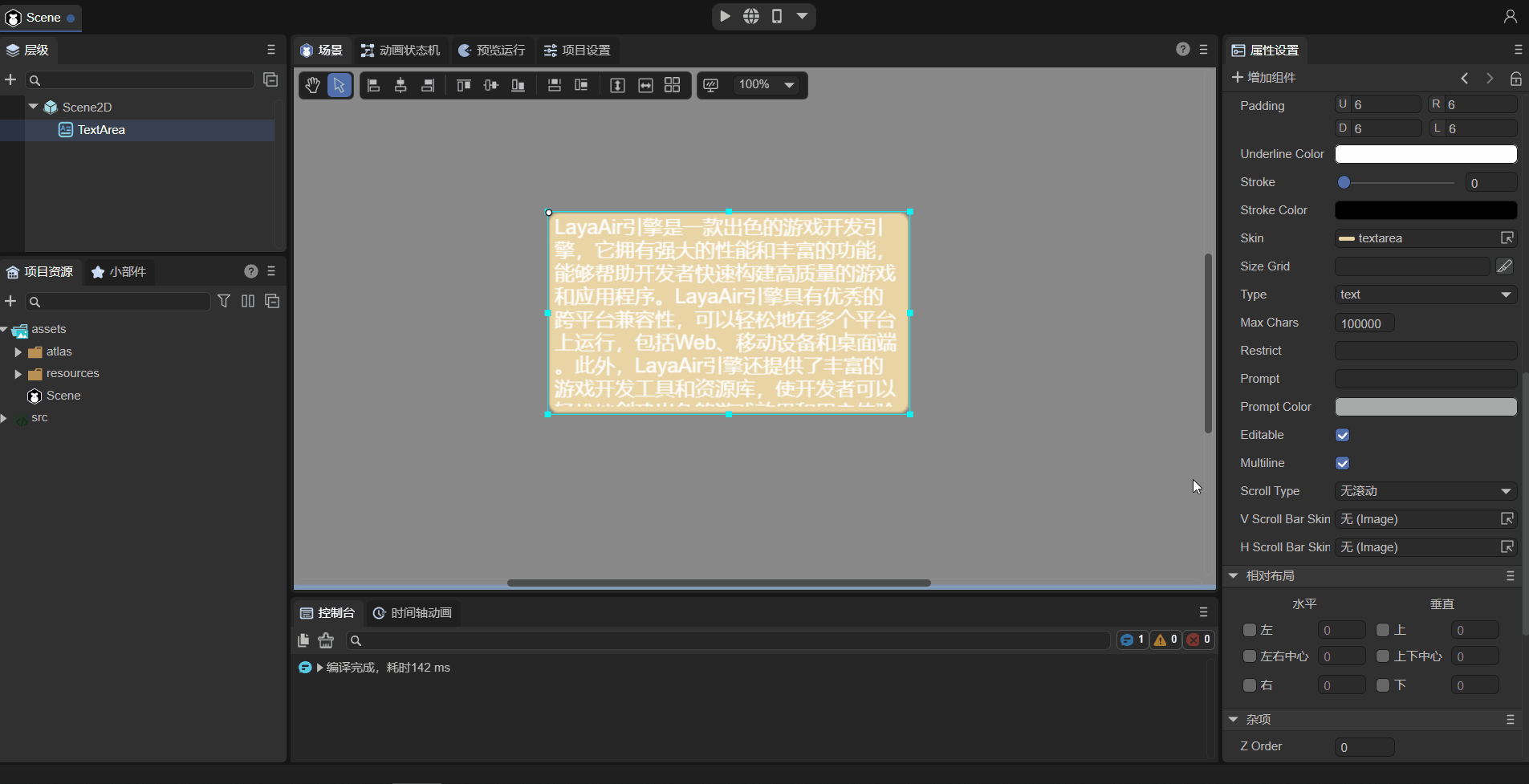The width and height of the screenshot is (1529, 784).
Task: Click the align left edges icon
Action: [373, 85]
